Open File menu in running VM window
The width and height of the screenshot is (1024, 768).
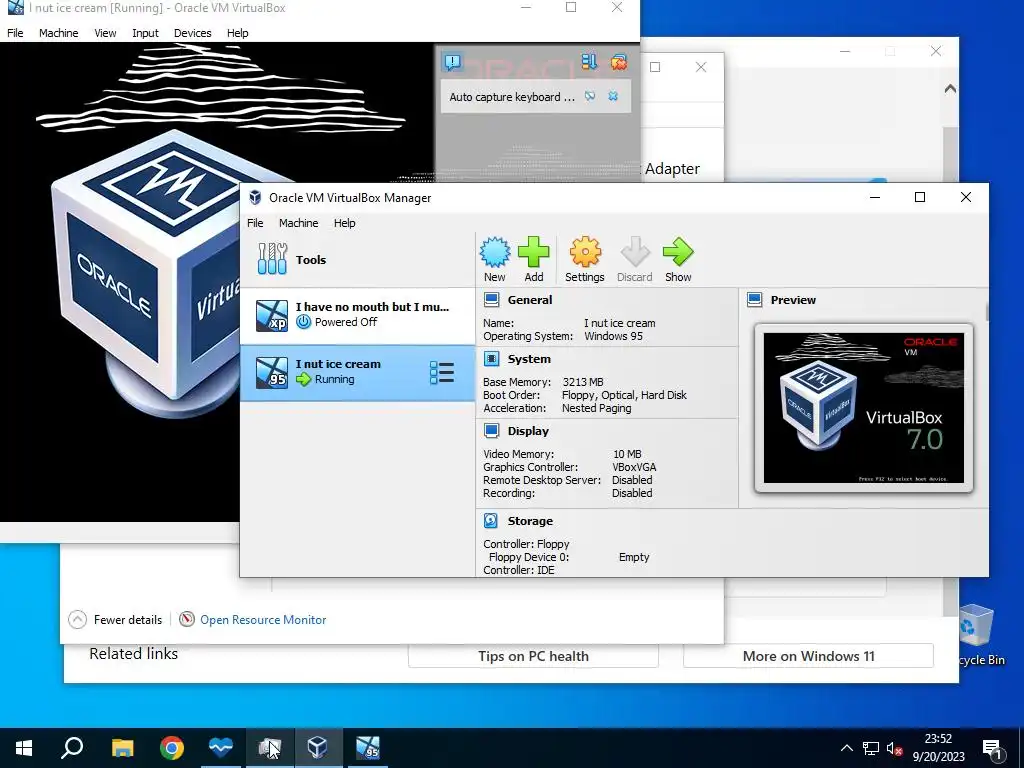(x=15, y=33)
